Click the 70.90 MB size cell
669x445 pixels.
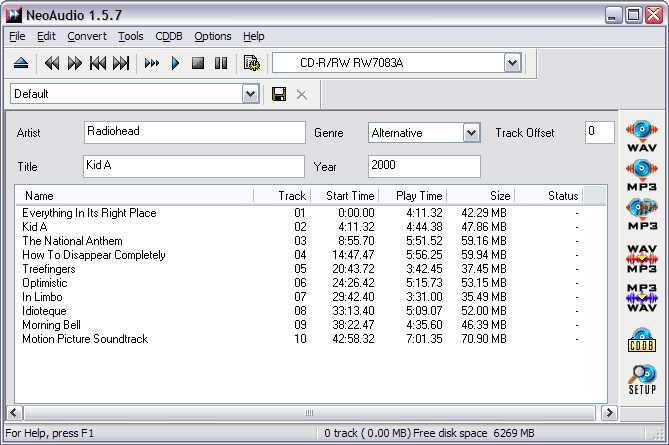pyautogui.click(x=484, y=339)
